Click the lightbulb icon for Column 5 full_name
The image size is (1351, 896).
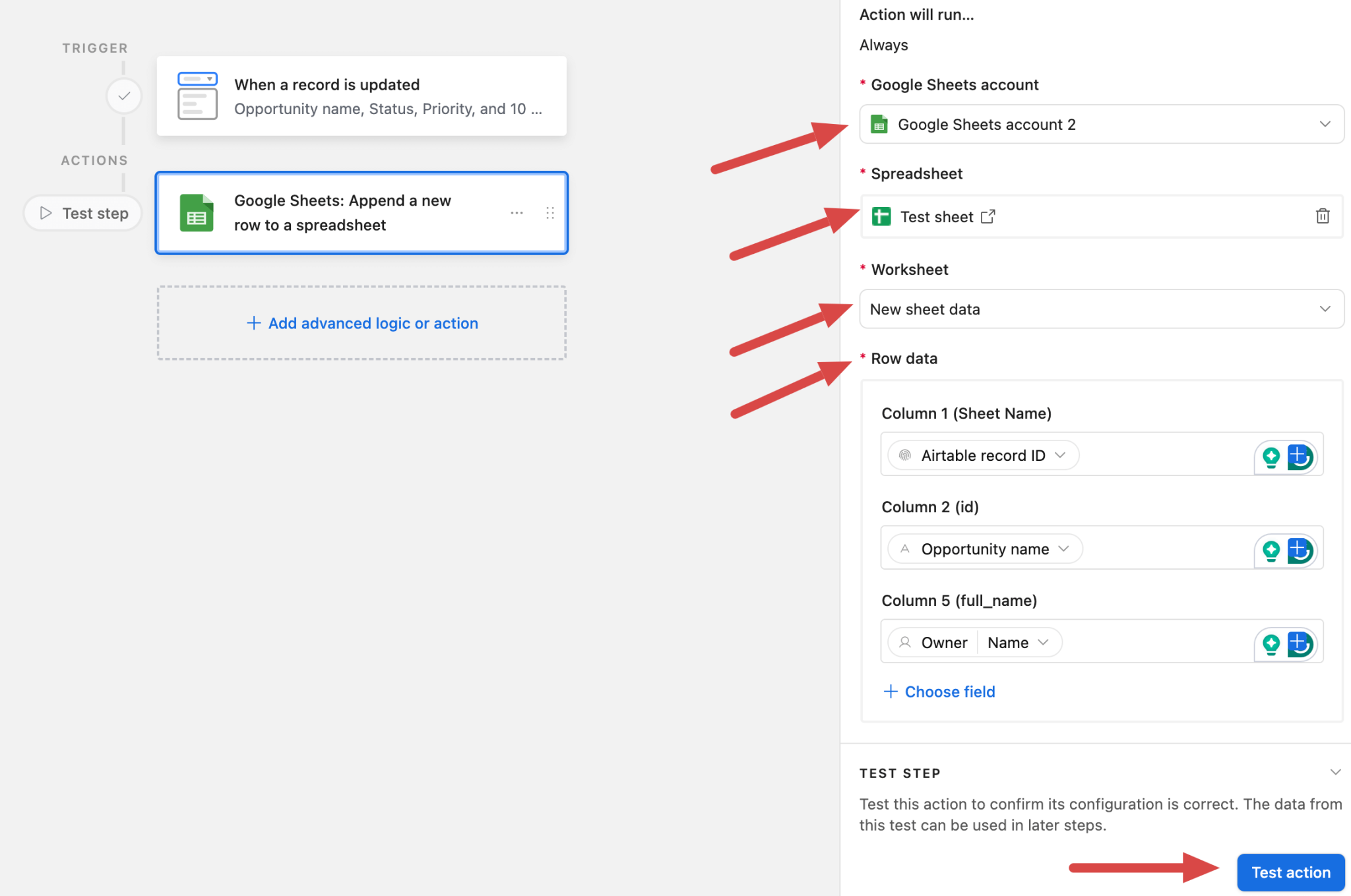pos(1270,642)
